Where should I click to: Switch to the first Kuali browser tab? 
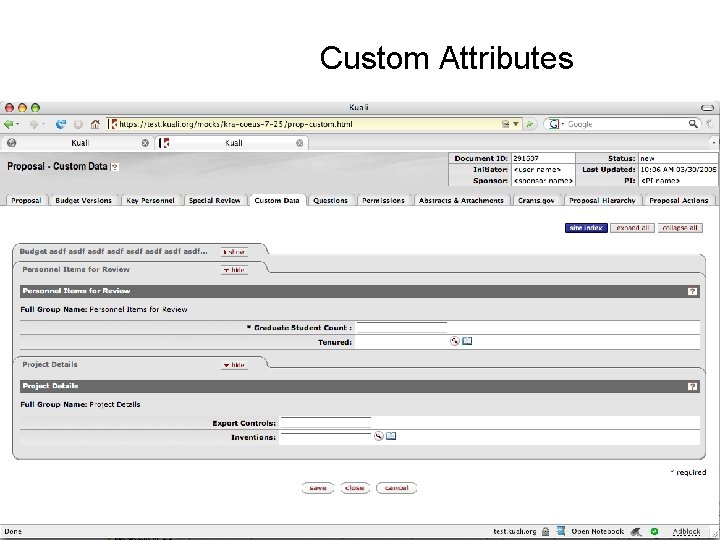80,143
